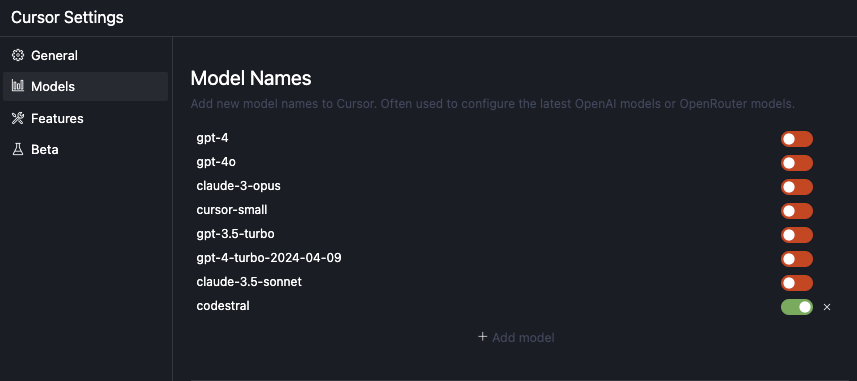The height and width of the screenshot is (381, 857).
Task: Click the Beta flask icon
Action: click(18, 149)
